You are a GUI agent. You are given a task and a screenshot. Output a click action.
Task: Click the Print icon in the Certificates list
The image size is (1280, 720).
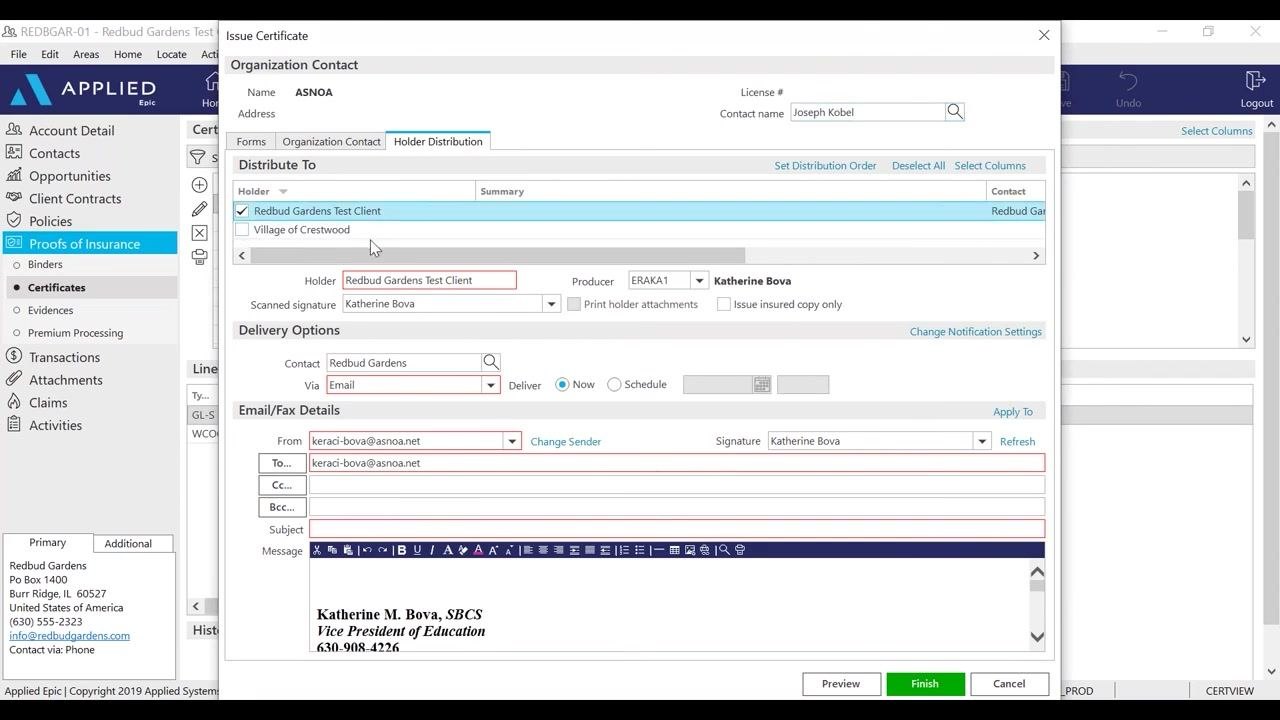click(200, 257)
